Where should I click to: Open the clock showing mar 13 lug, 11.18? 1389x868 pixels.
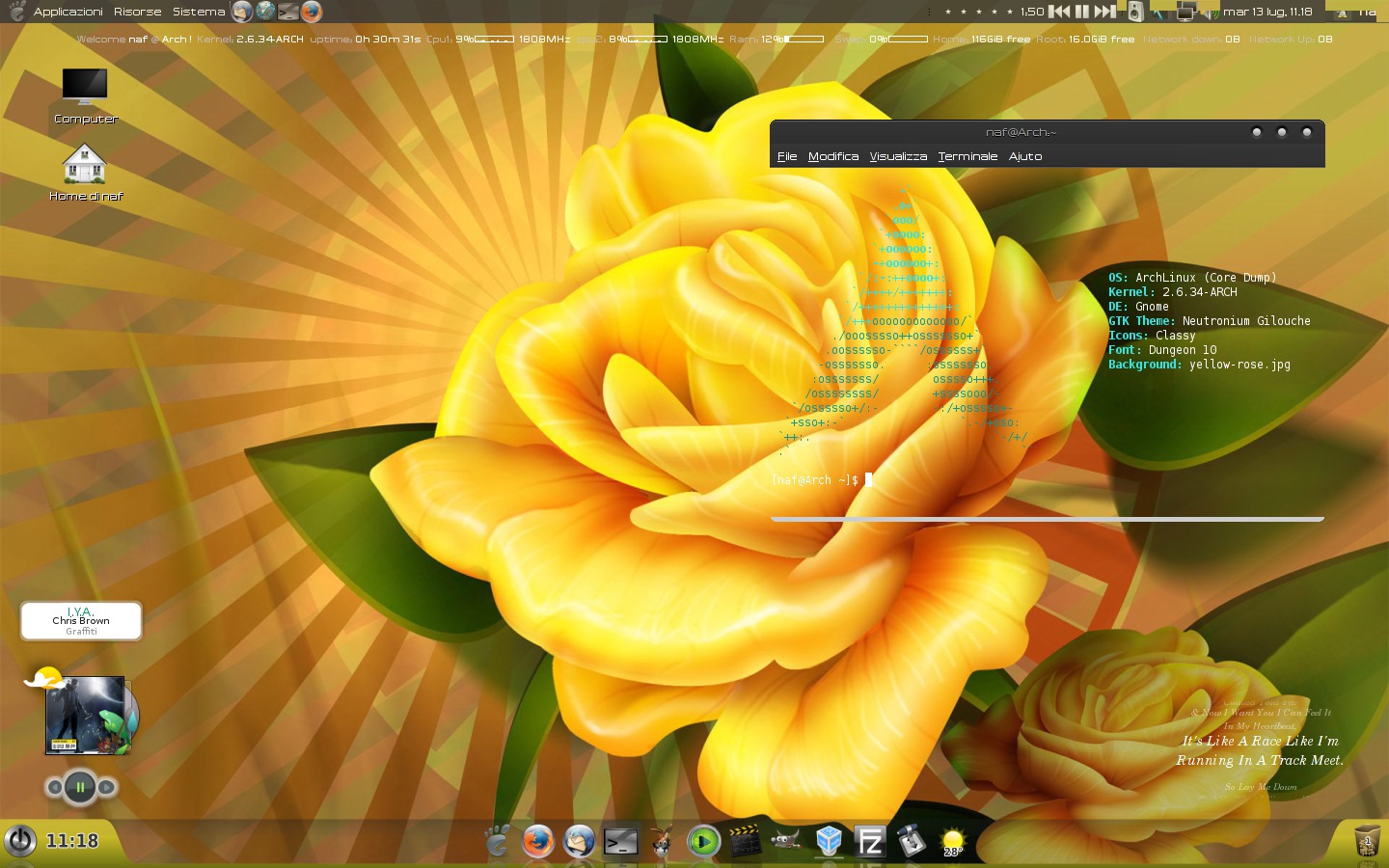tap(1267, 12)
